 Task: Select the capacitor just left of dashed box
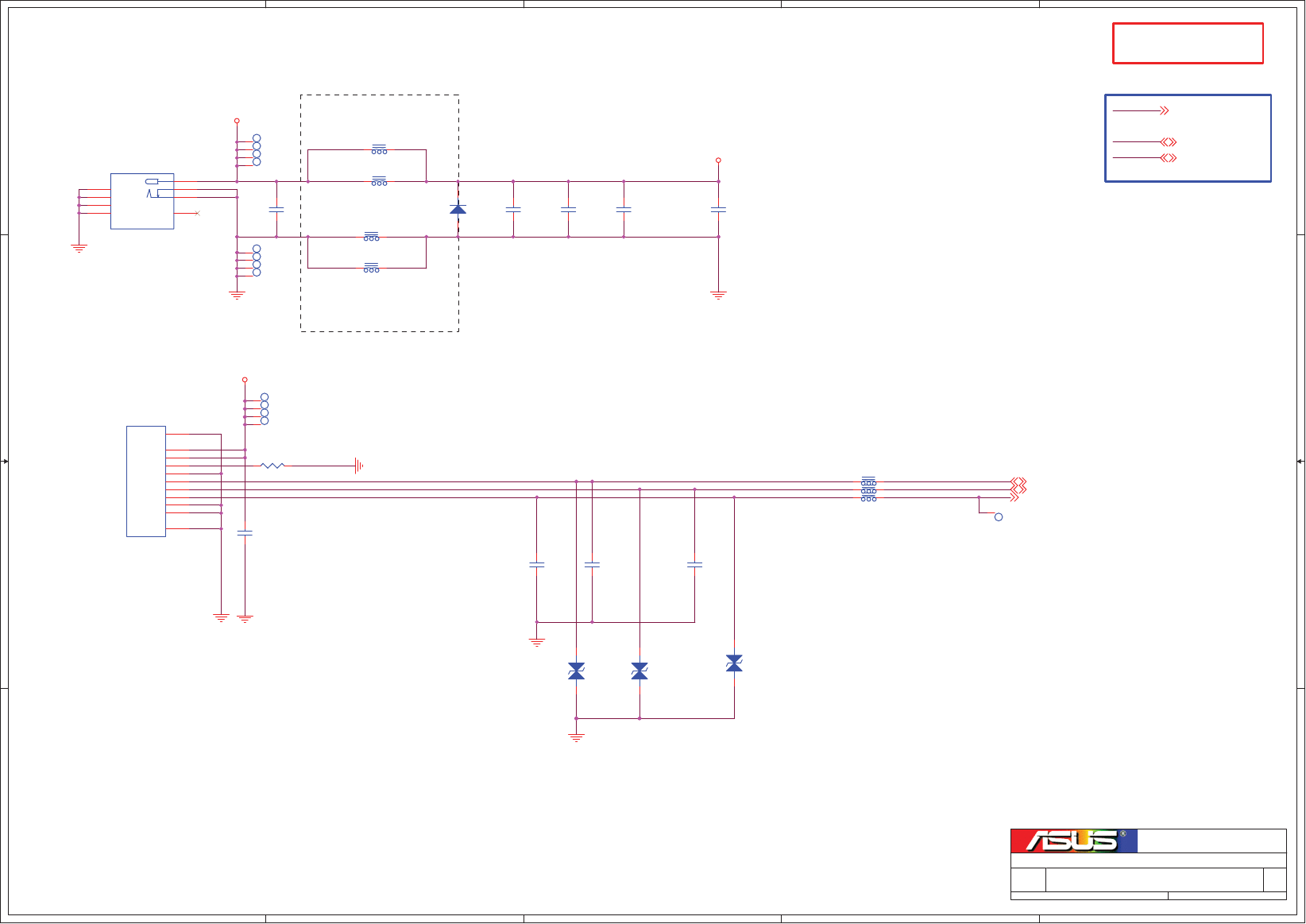point(276,210)
